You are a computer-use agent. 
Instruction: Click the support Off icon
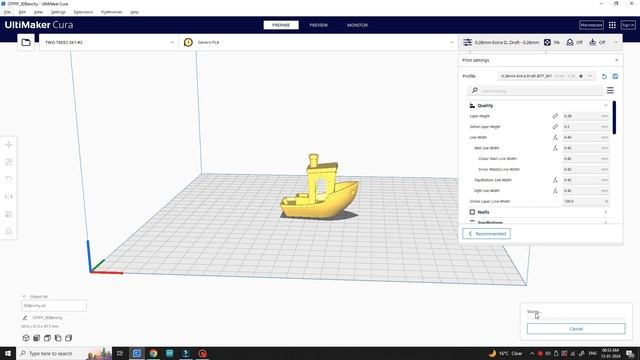570,42
